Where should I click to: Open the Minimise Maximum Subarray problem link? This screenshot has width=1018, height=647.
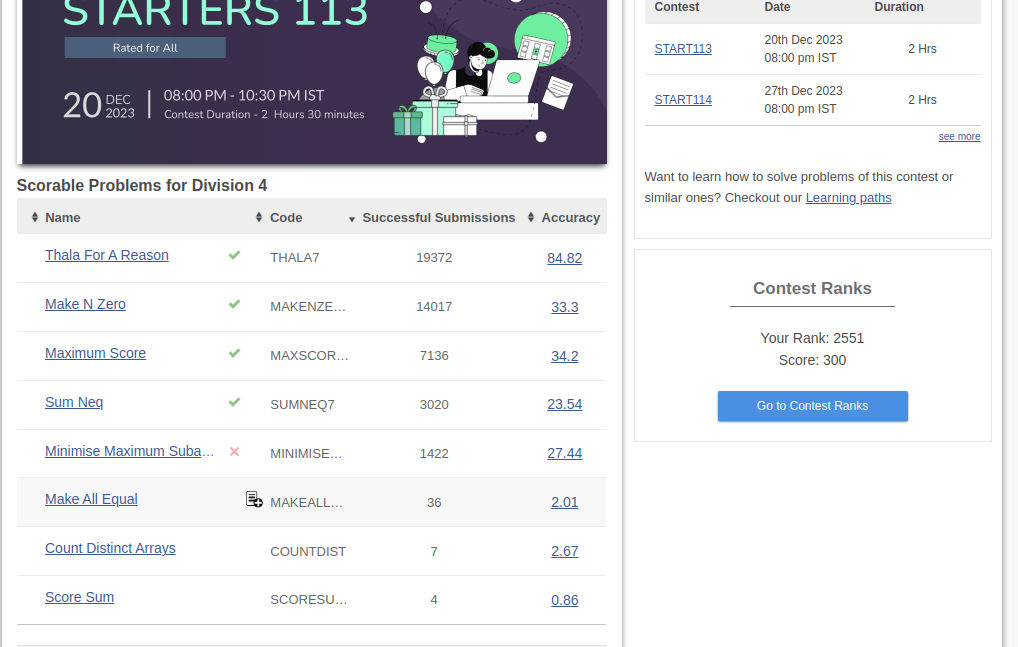tap(129, 451)
